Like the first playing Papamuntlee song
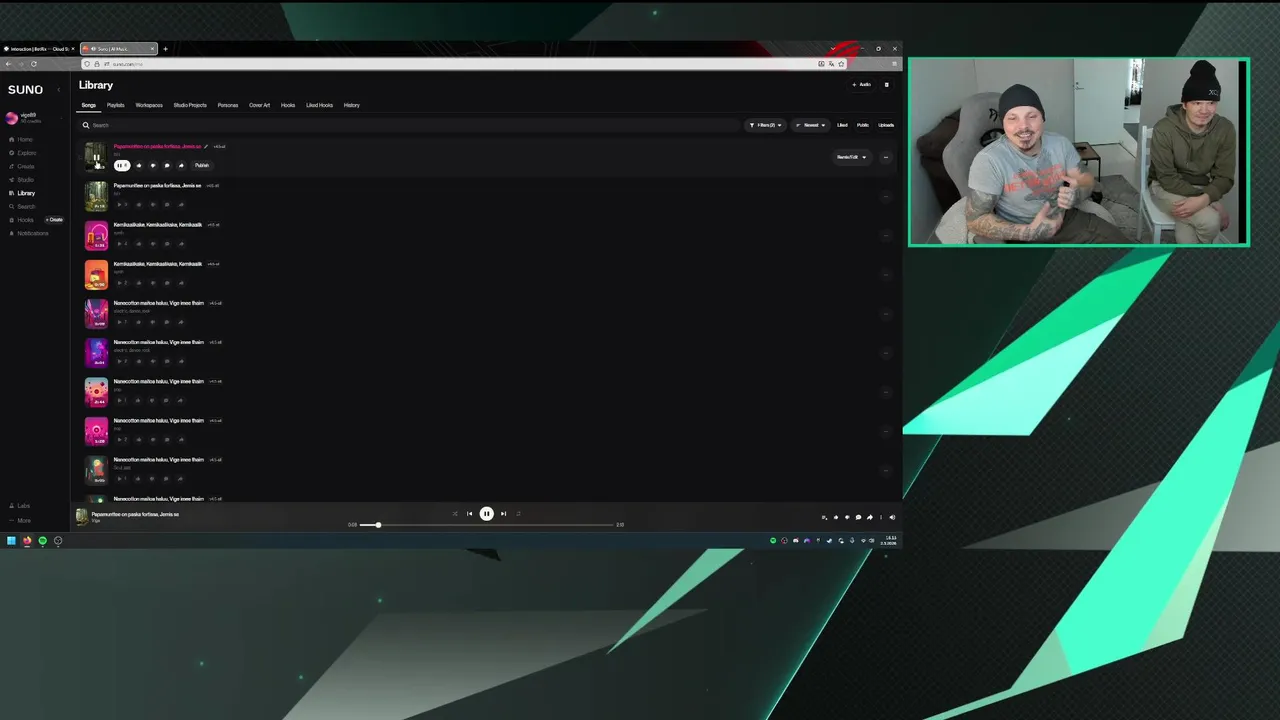The width and height of the screenshot is (1280, 720). pyautogui.click(x=139, y=165)
